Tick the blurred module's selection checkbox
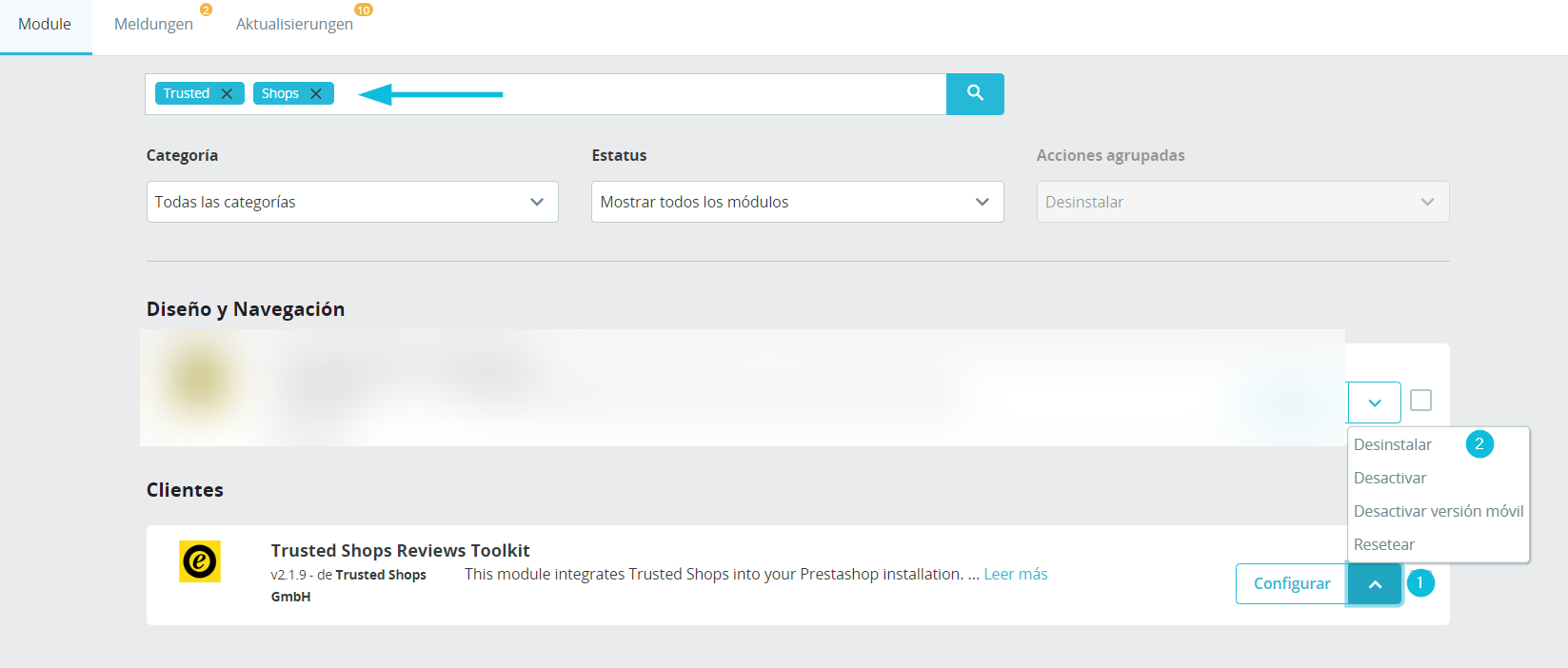 click(1420, 400)
